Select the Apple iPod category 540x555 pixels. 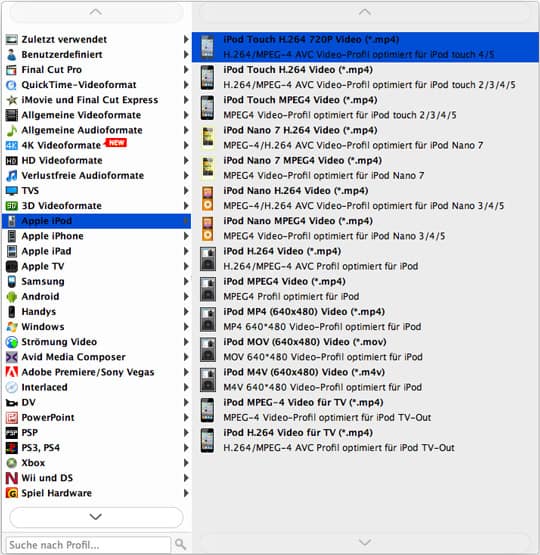click(96, 221)
